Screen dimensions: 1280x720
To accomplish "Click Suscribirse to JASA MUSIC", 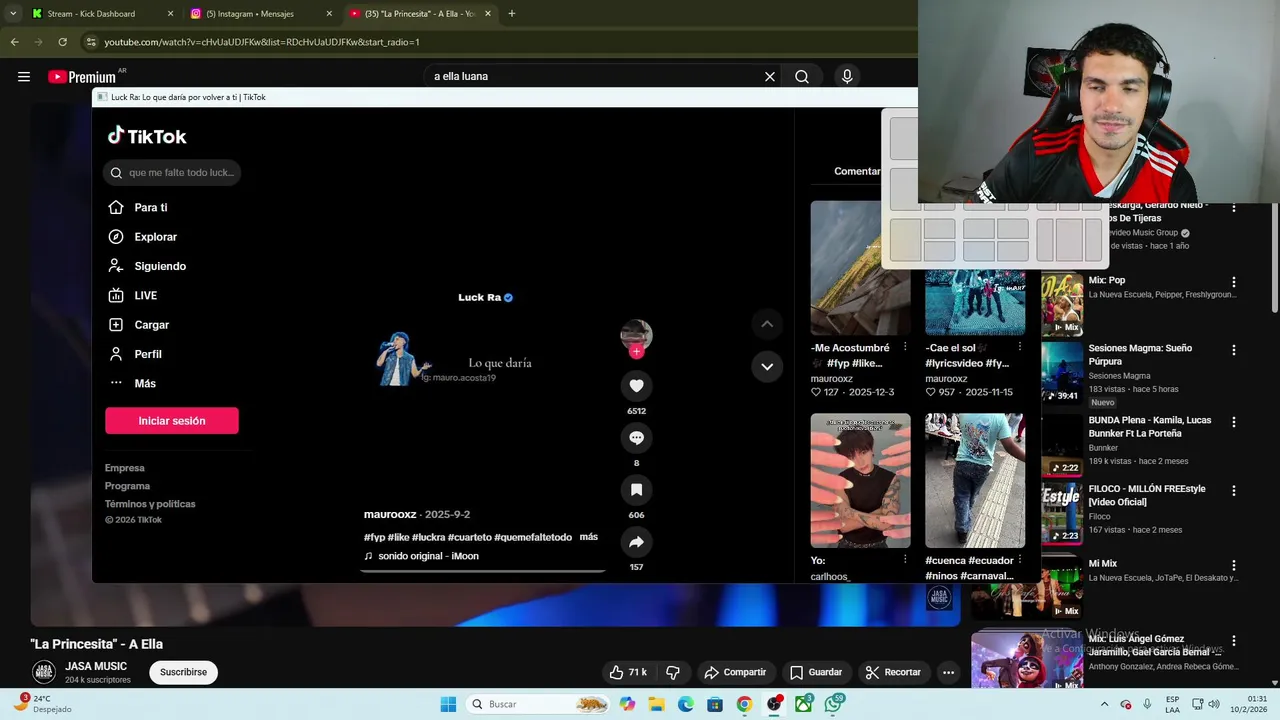I will tap(183, 672).
